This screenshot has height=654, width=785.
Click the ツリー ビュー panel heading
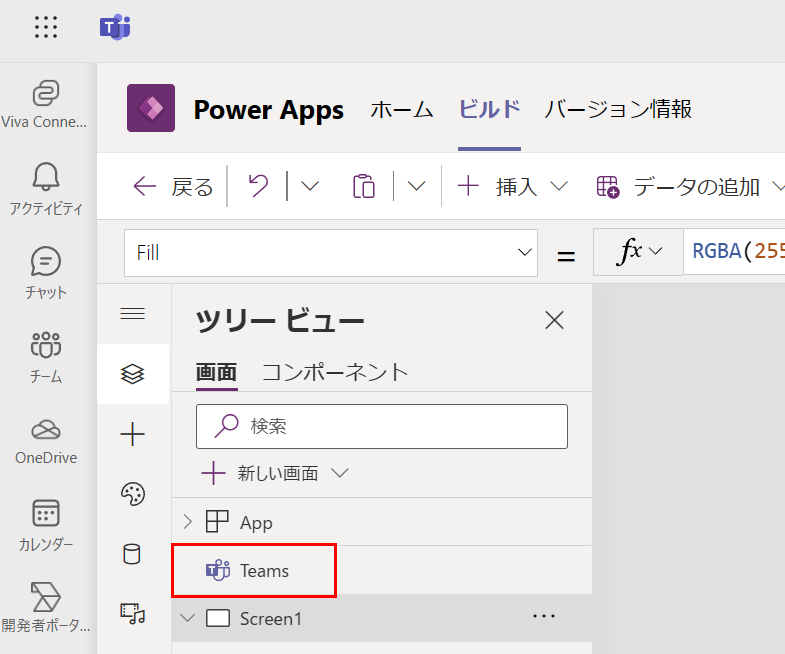280,320
